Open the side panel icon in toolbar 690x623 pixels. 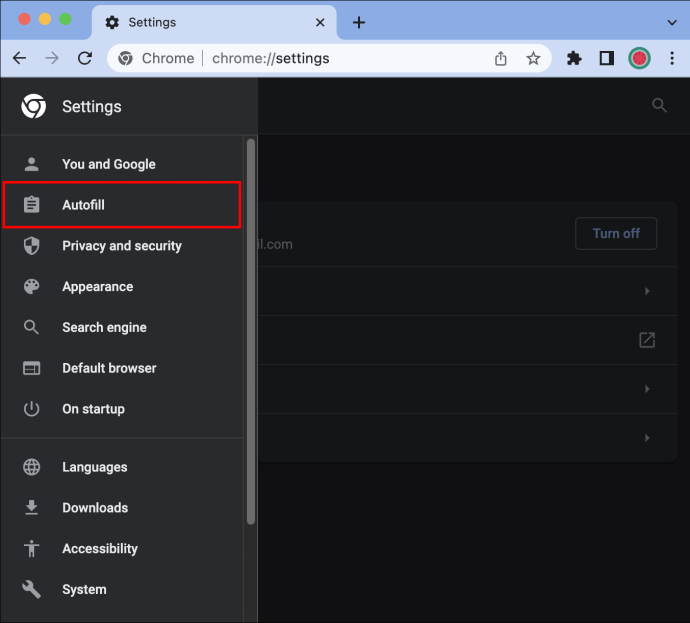607,58
